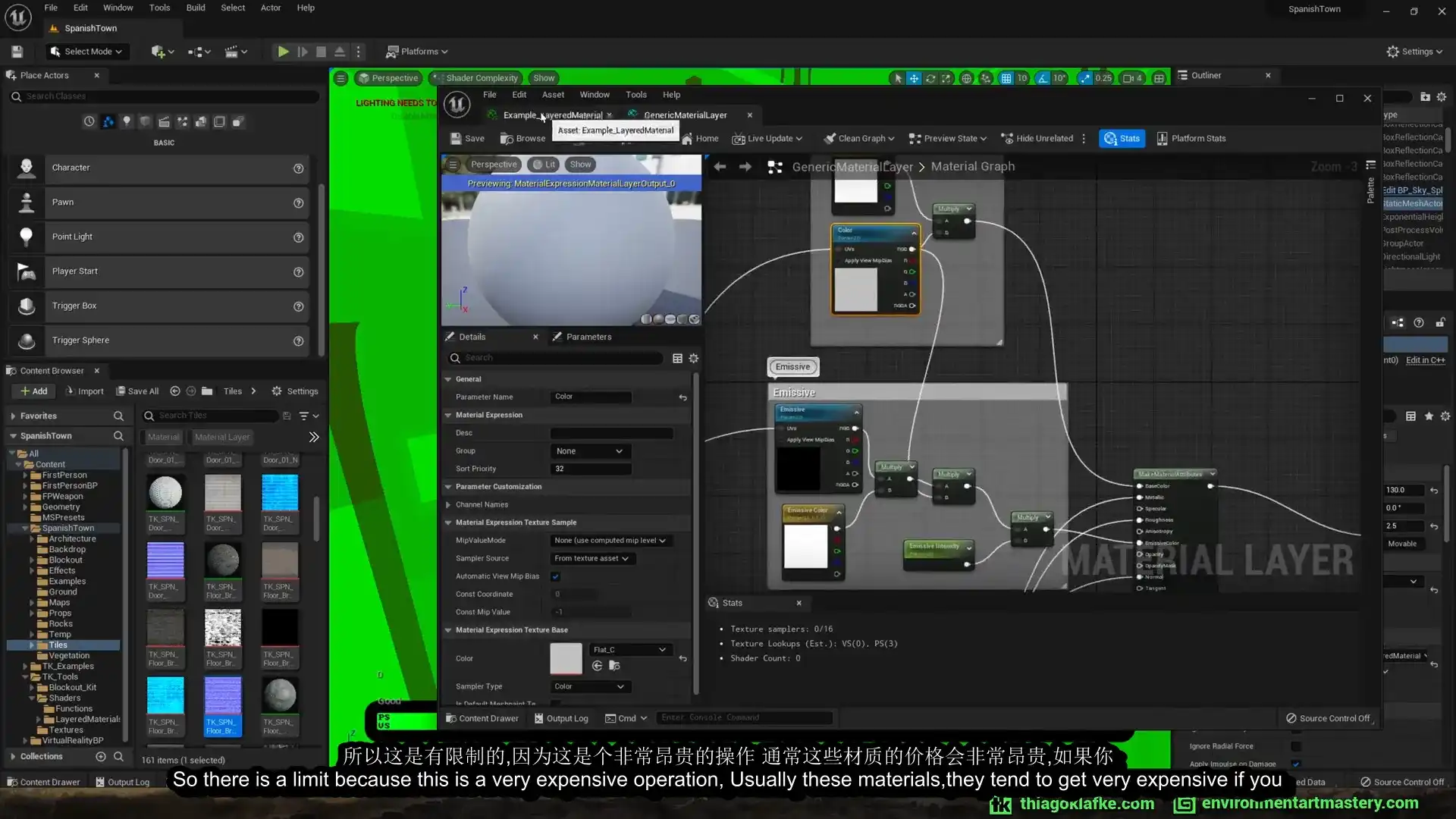Run Clean Graph in the material editor
The width and height of the screenshot is (1456, 819).
(x=859, y=138)
